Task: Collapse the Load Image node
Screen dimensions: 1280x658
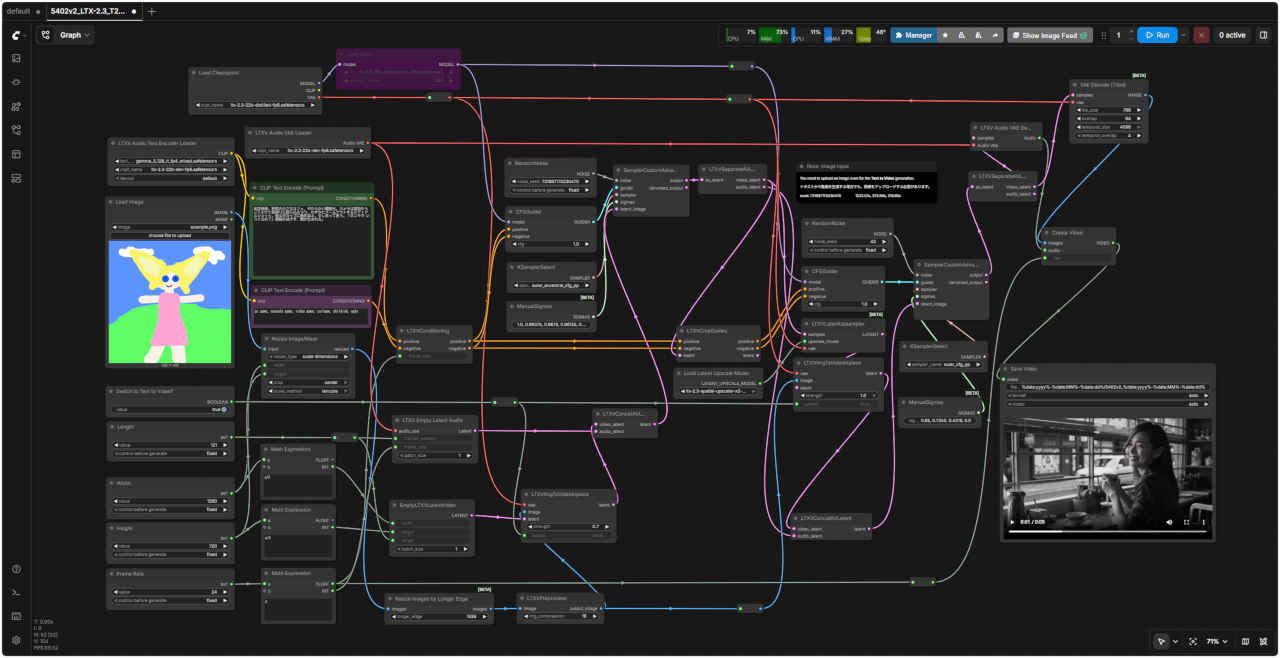Action: (x=110, y=201)
